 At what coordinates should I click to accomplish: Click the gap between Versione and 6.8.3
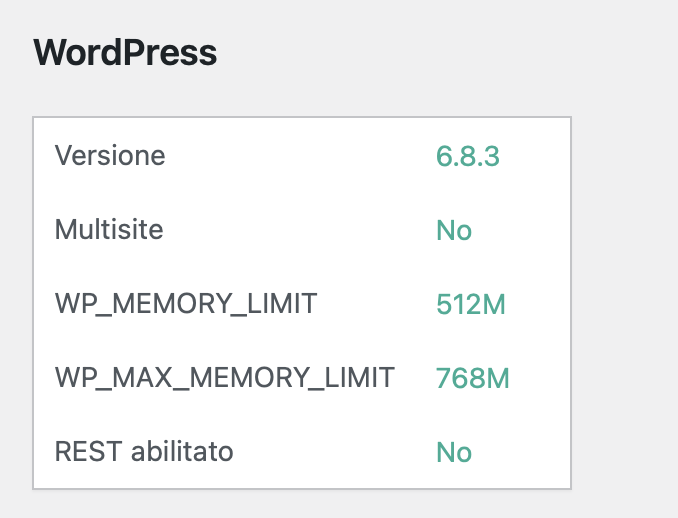(300, 156)
